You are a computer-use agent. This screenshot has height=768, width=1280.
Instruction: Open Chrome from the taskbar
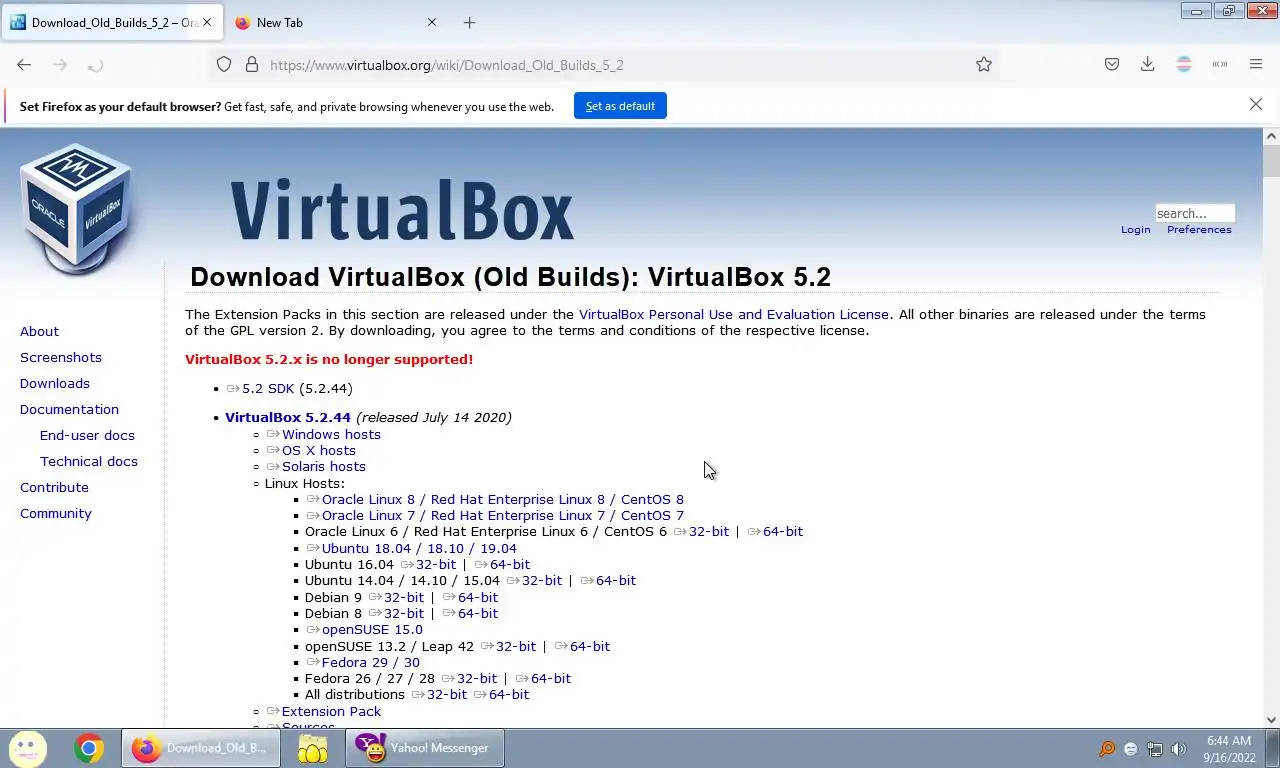point(89,748)
